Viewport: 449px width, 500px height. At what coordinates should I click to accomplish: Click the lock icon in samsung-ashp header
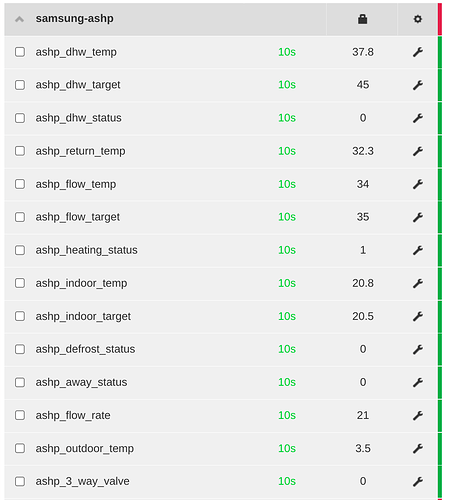[x=362, y=19]
